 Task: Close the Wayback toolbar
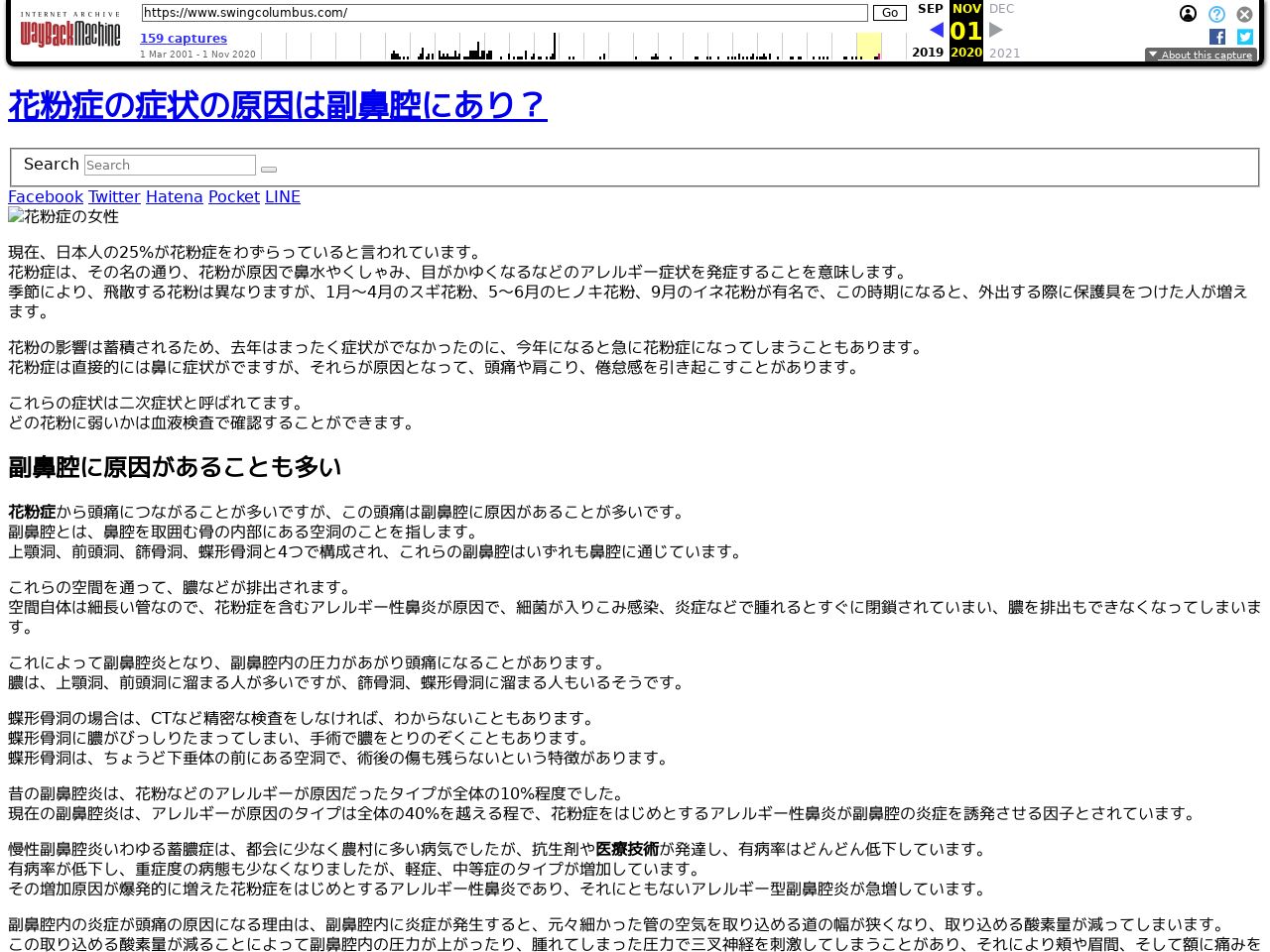[1244, 14]
